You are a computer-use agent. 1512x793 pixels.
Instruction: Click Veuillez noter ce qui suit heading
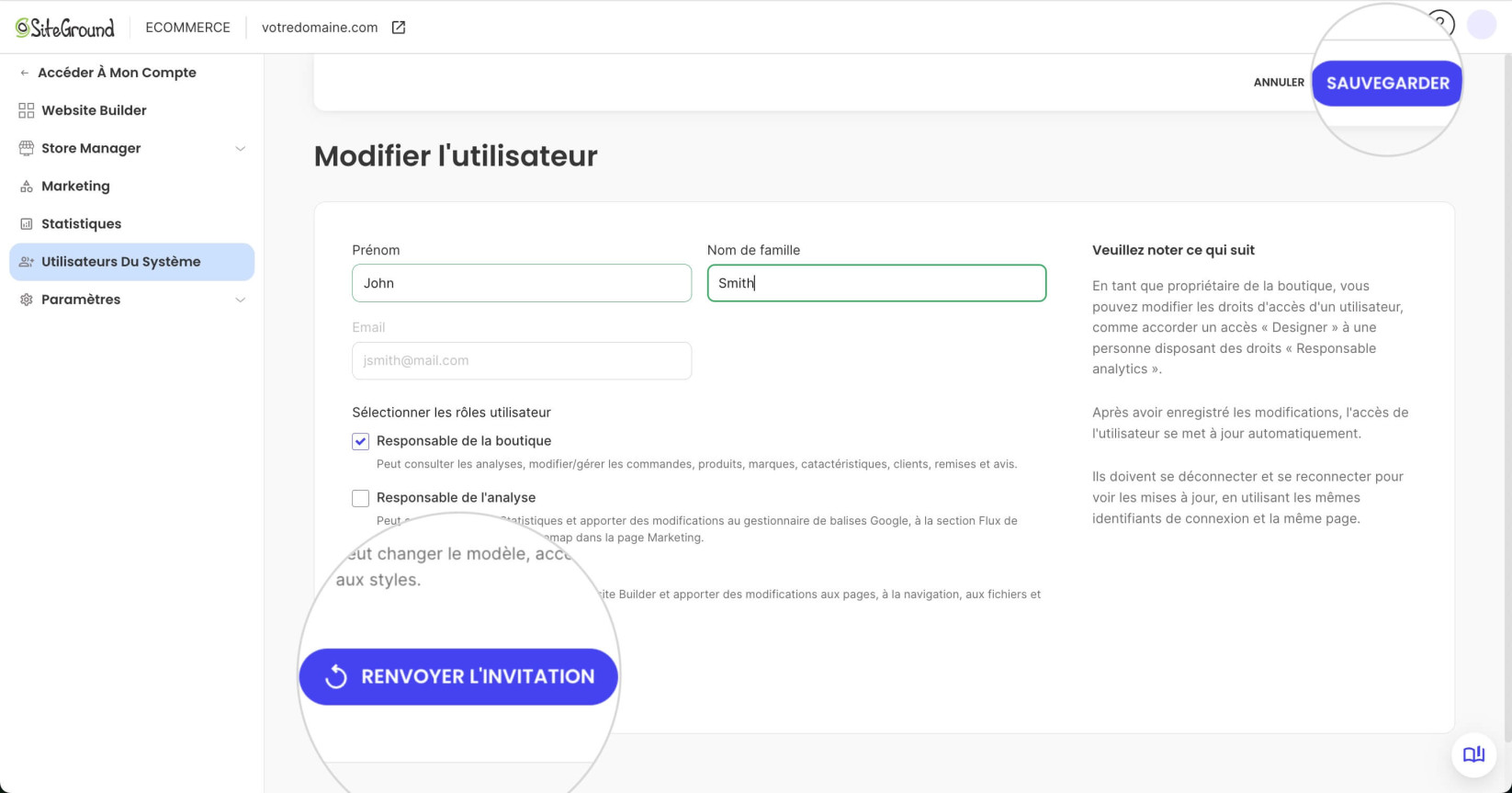pos(1173,250)
